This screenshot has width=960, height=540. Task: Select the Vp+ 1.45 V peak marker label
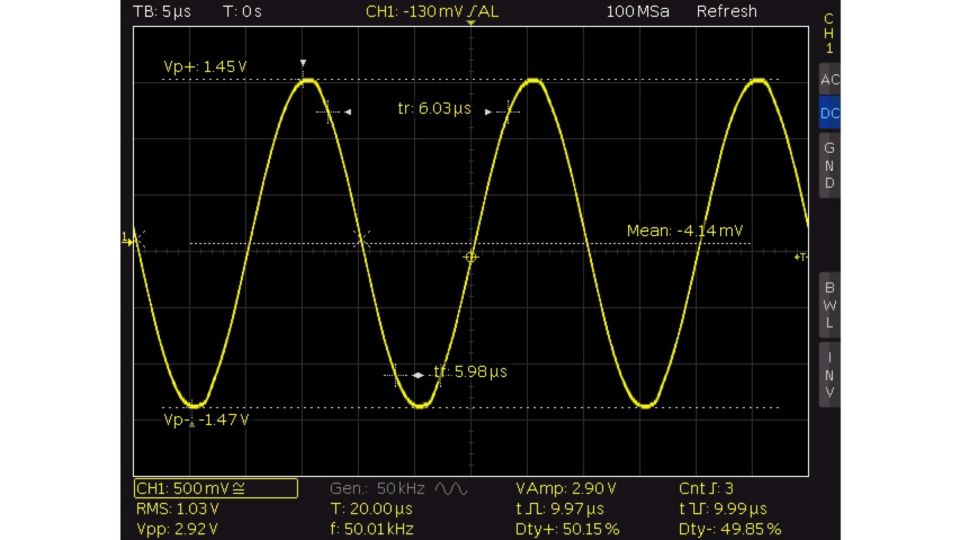[205, 67]
